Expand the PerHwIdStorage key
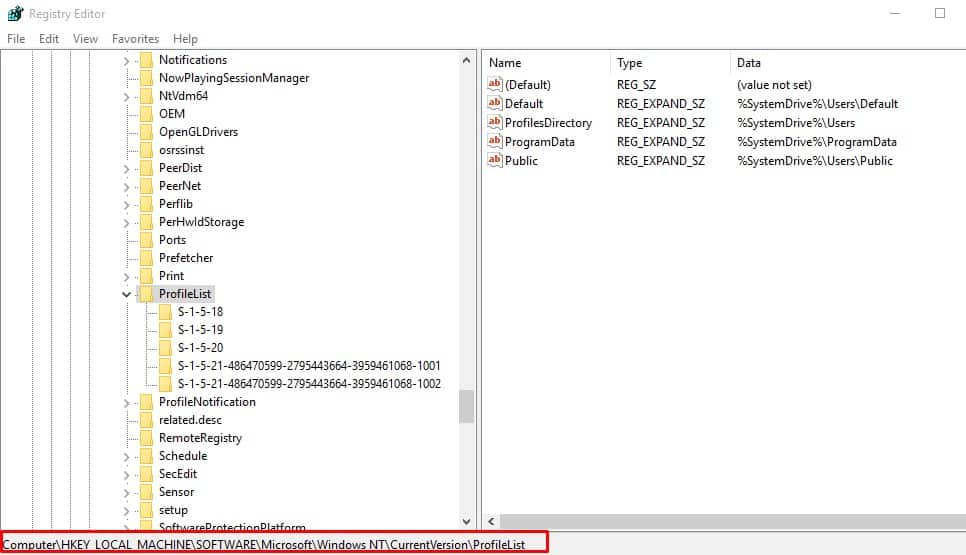 [x=126, y=222]
